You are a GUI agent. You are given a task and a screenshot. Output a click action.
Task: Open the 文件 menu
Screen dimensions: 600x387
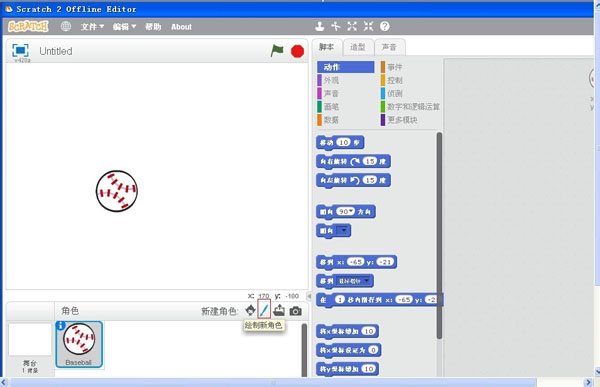92,27
